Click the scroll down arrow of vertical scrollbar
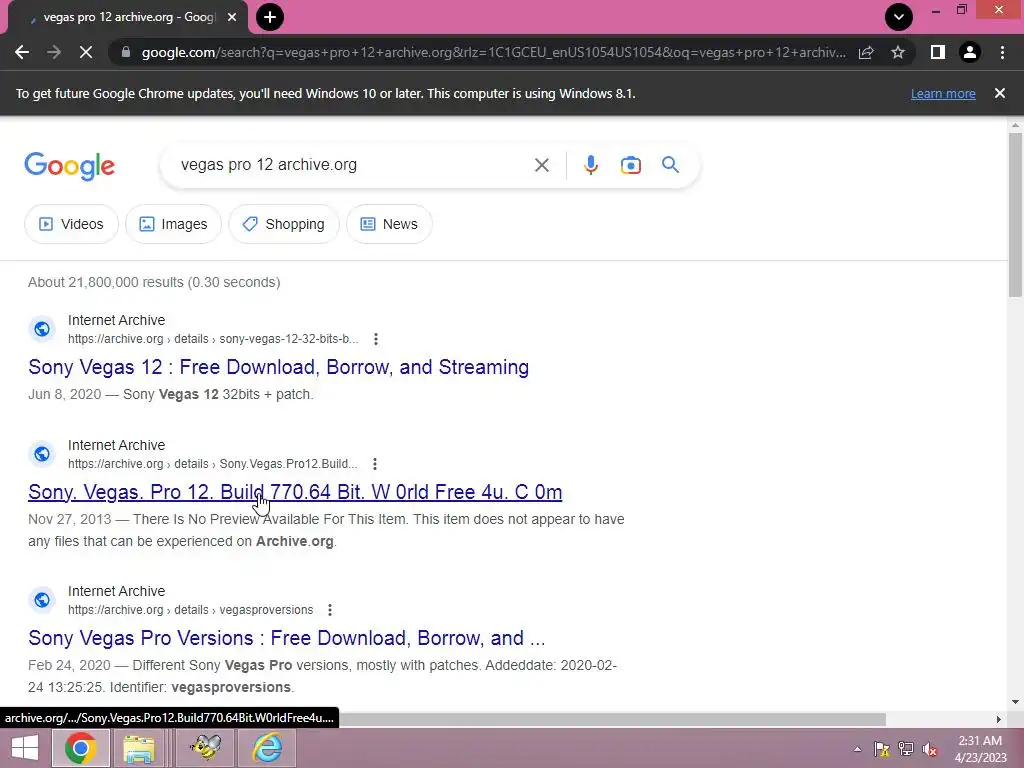The image size is (1024, 768). point(1015,702)
